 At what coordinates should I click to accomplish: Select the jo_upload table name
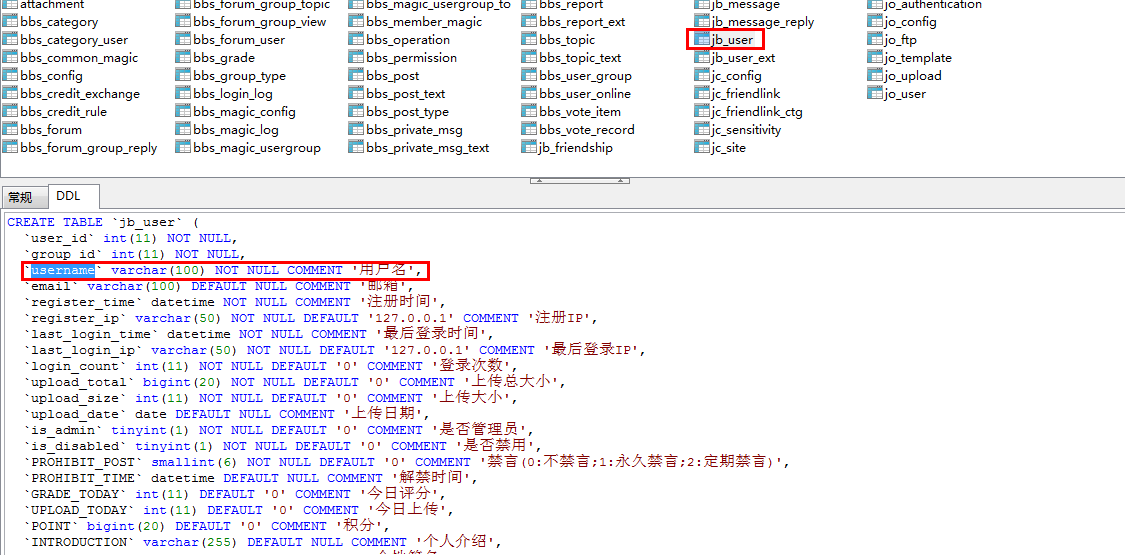click(913, 76)
